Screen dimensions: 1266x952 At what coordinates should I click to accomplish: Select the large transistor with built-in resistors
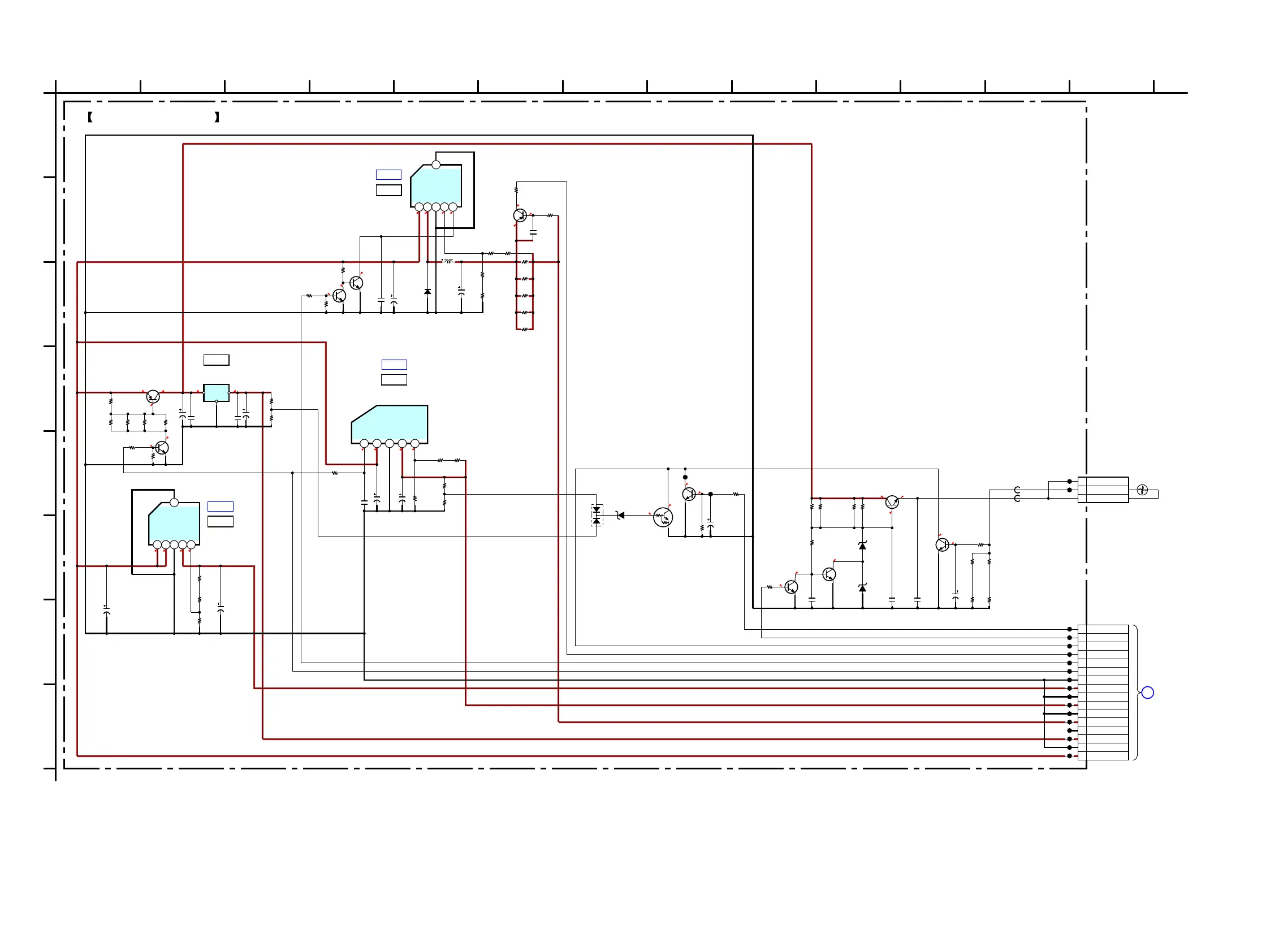pyautogui.click(x=663, y=517)
